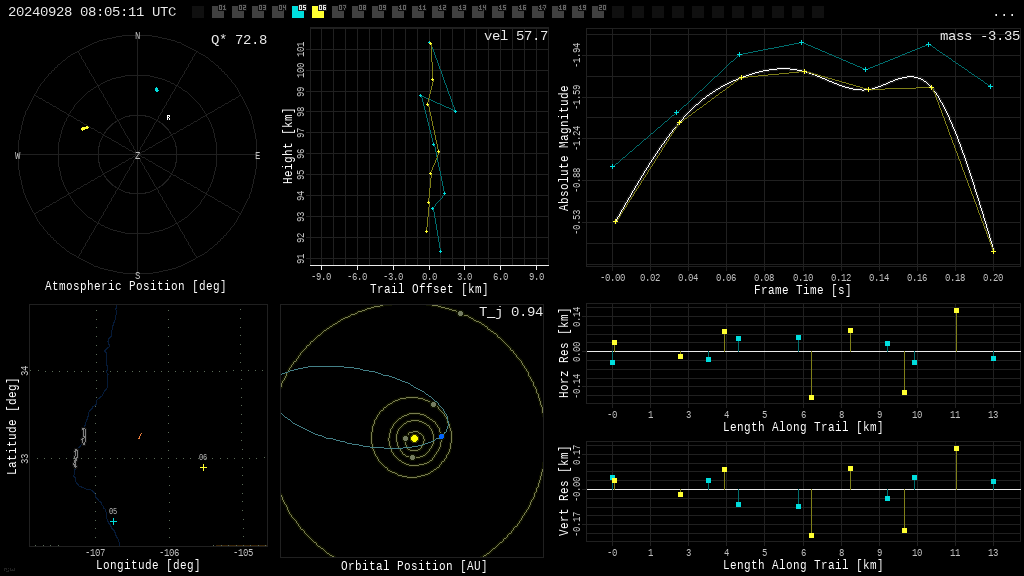Select the gray station 01 indicator
The width and height of the screenshot is (1024, 576).
pyautogui.click(x=218, y=12)
